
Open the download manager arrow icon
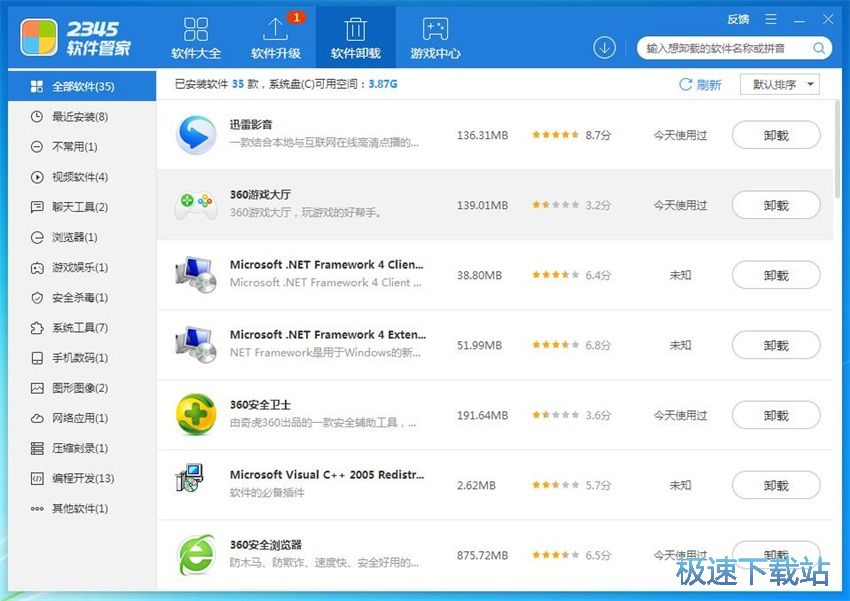tap(604, 48)
